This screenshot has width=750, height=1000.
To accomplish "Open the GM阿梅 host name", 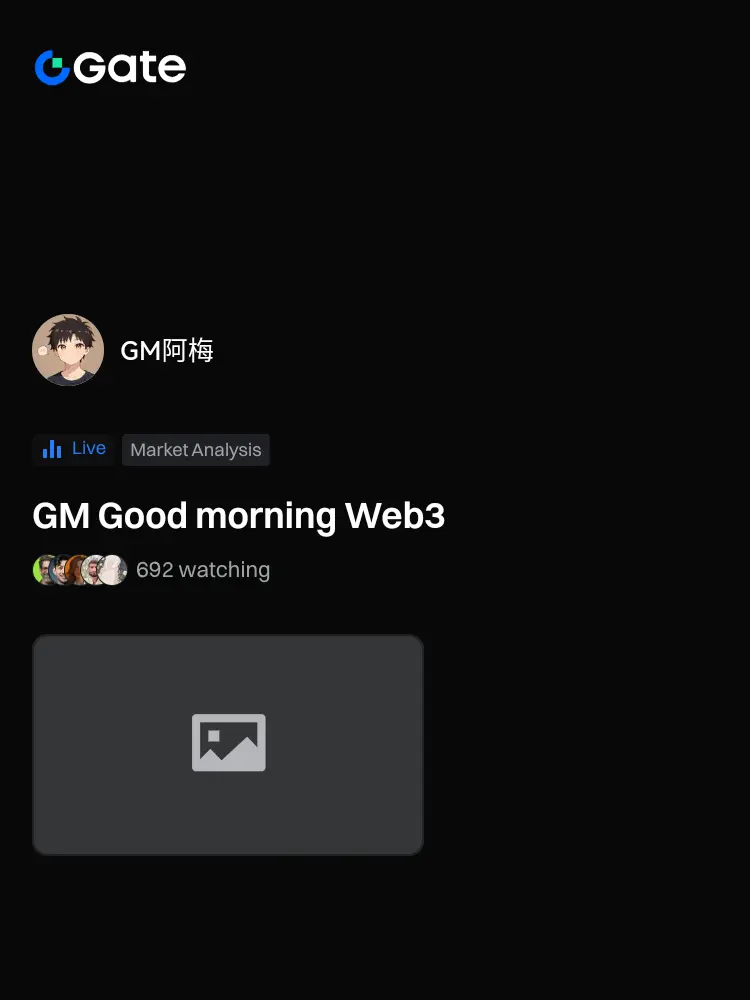I will pyautogui.click(x=167, y=350).
